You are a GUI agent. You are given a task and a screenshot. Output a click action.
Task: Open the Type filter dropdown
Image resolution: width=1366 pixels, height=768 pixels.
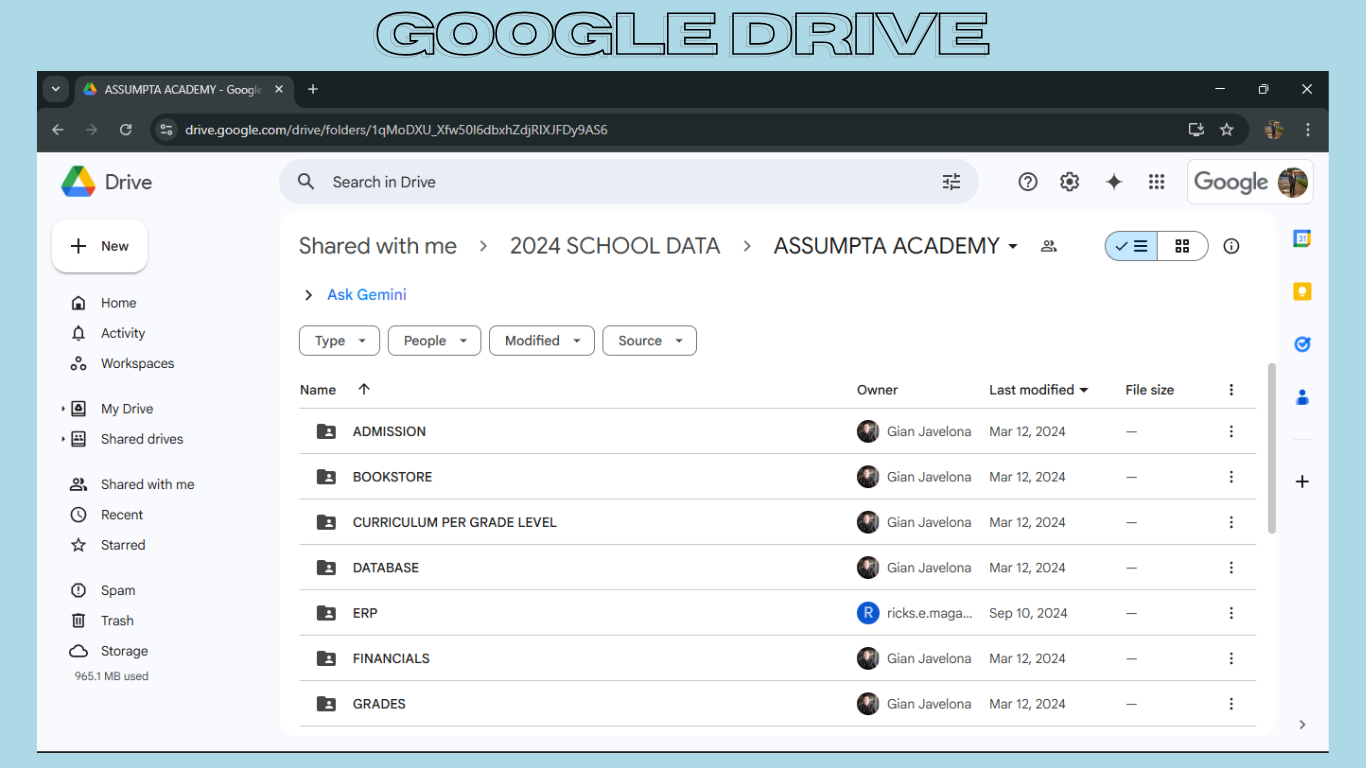[339, 341]
